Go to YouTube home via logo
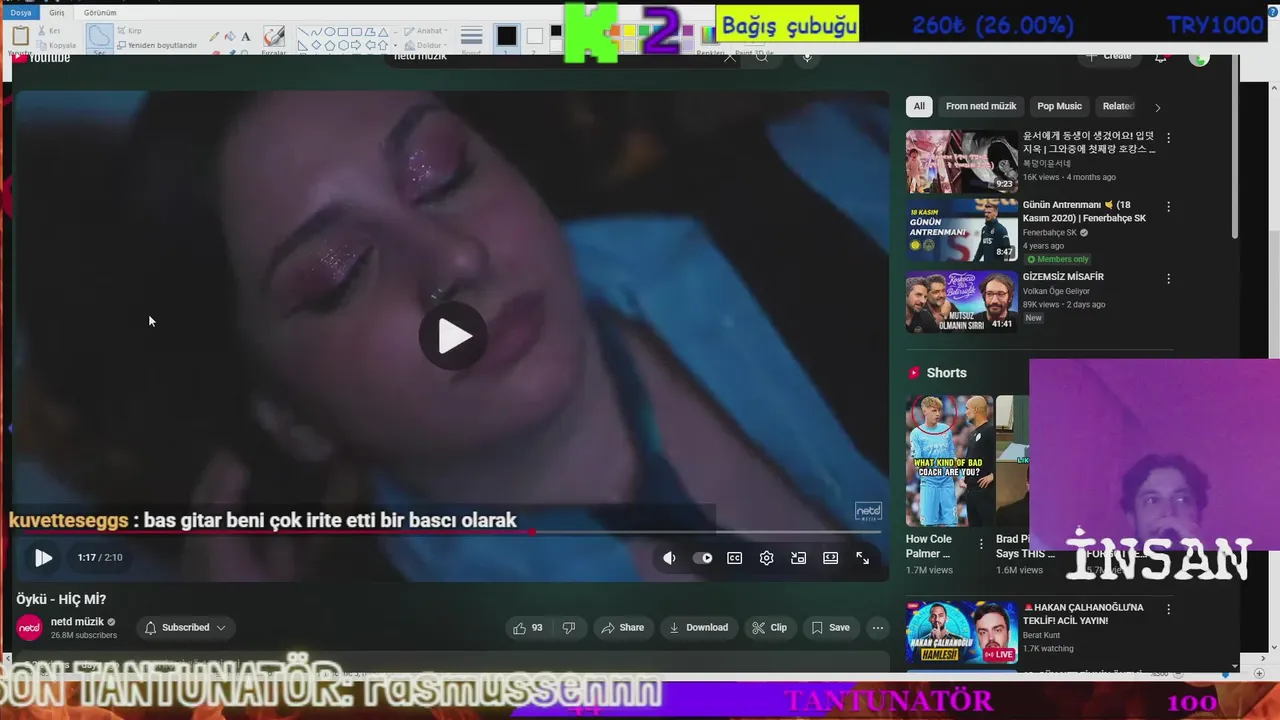This screenshot has width=1280, height=720. 42,58
